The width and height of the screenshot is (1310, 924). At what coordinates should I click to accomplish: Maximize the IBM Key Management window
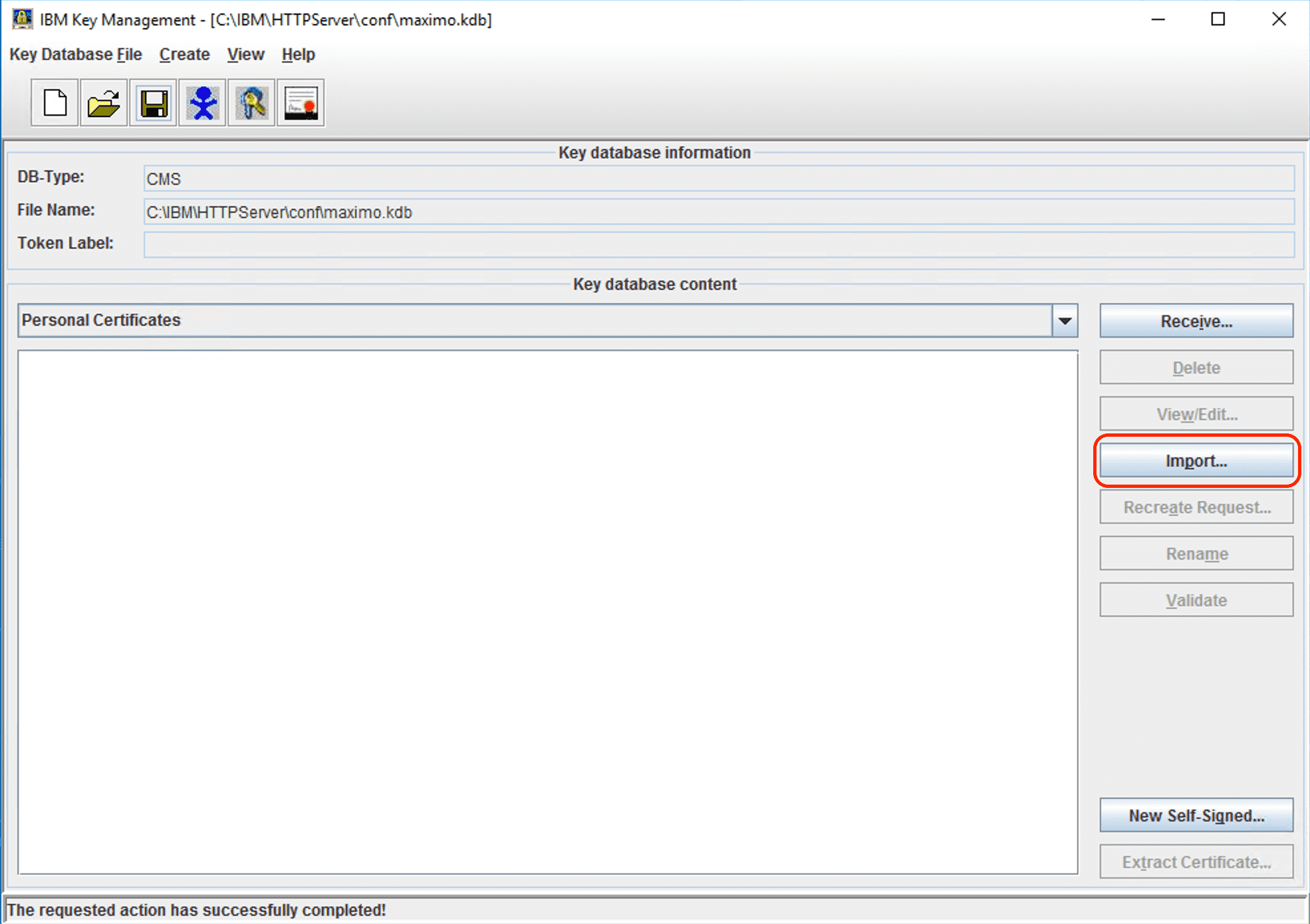[x=1218, y=19]
